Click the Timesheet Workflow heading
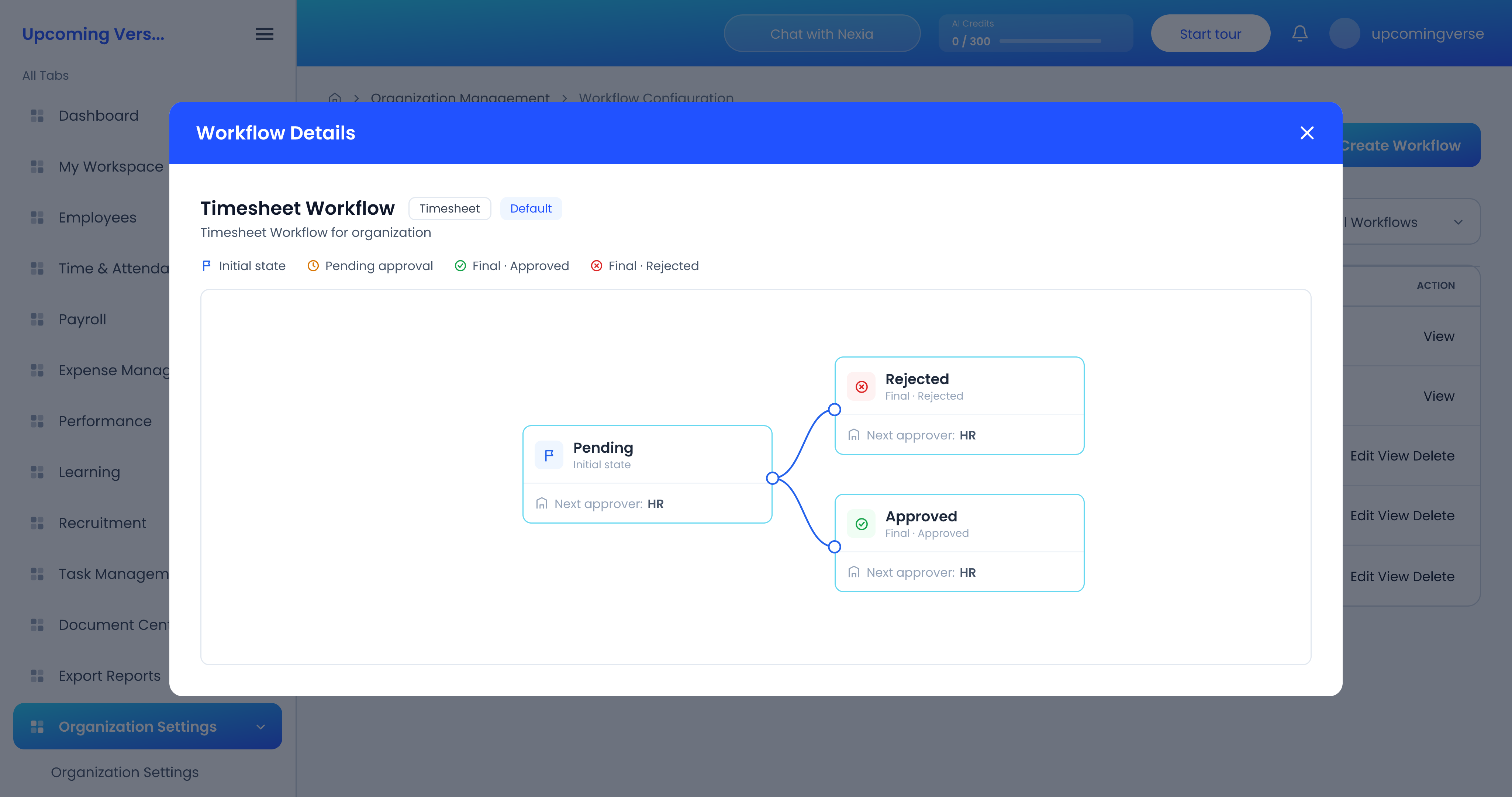This screenshot has height=797, width=1512. (x=298, y=208)
